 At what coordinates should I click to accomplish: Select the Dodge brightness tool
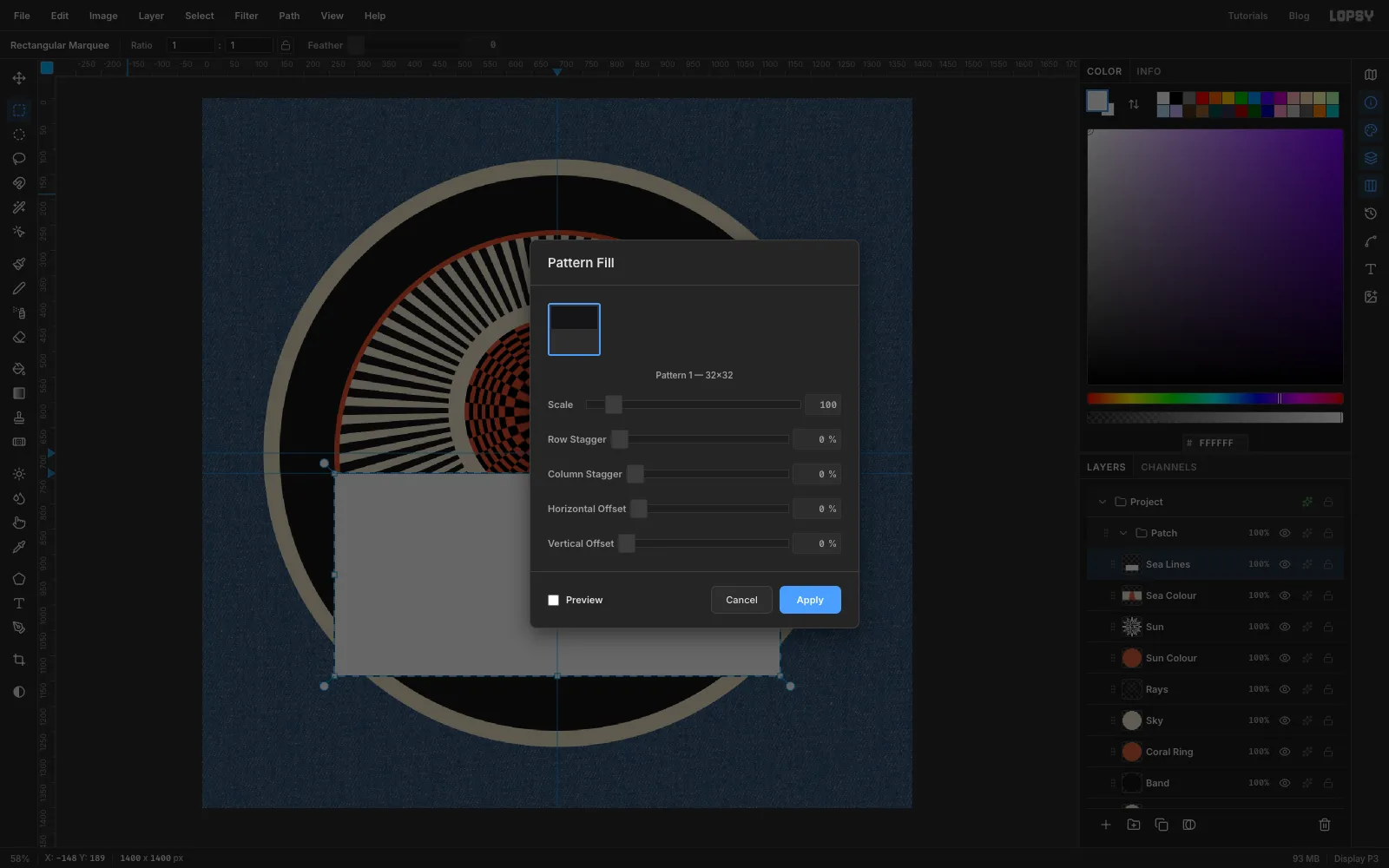tap(19, 474)
